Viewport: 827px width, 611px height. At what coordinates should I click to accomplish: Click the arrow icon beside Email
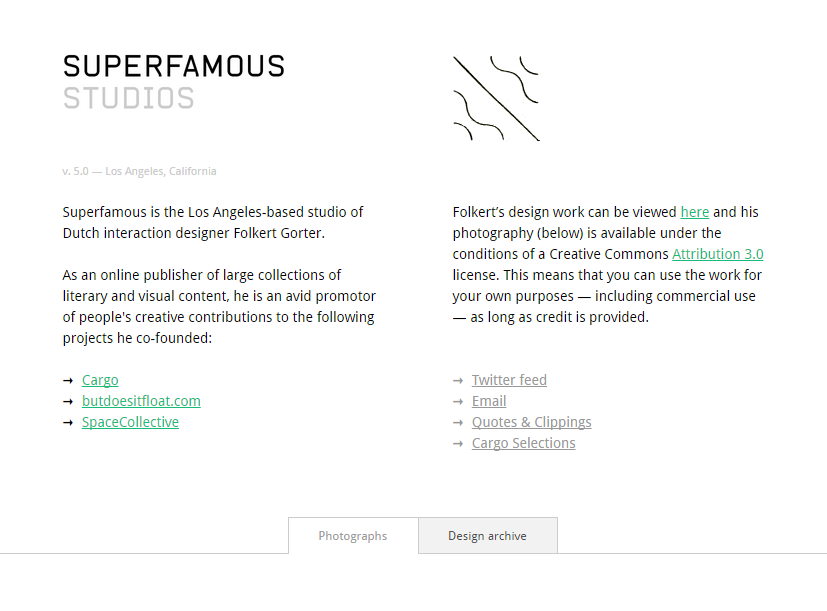click(458, 401)
